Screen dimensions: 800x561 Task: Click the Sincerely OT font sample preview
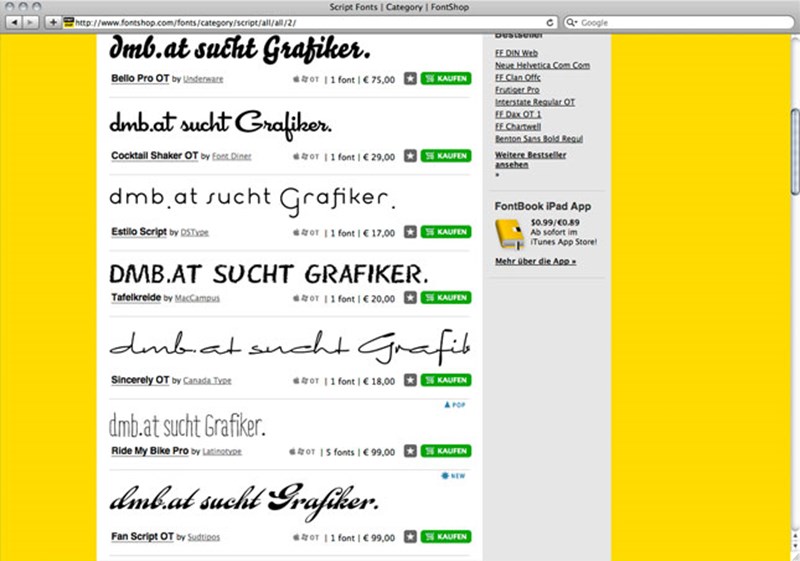(x=289, y=348)
